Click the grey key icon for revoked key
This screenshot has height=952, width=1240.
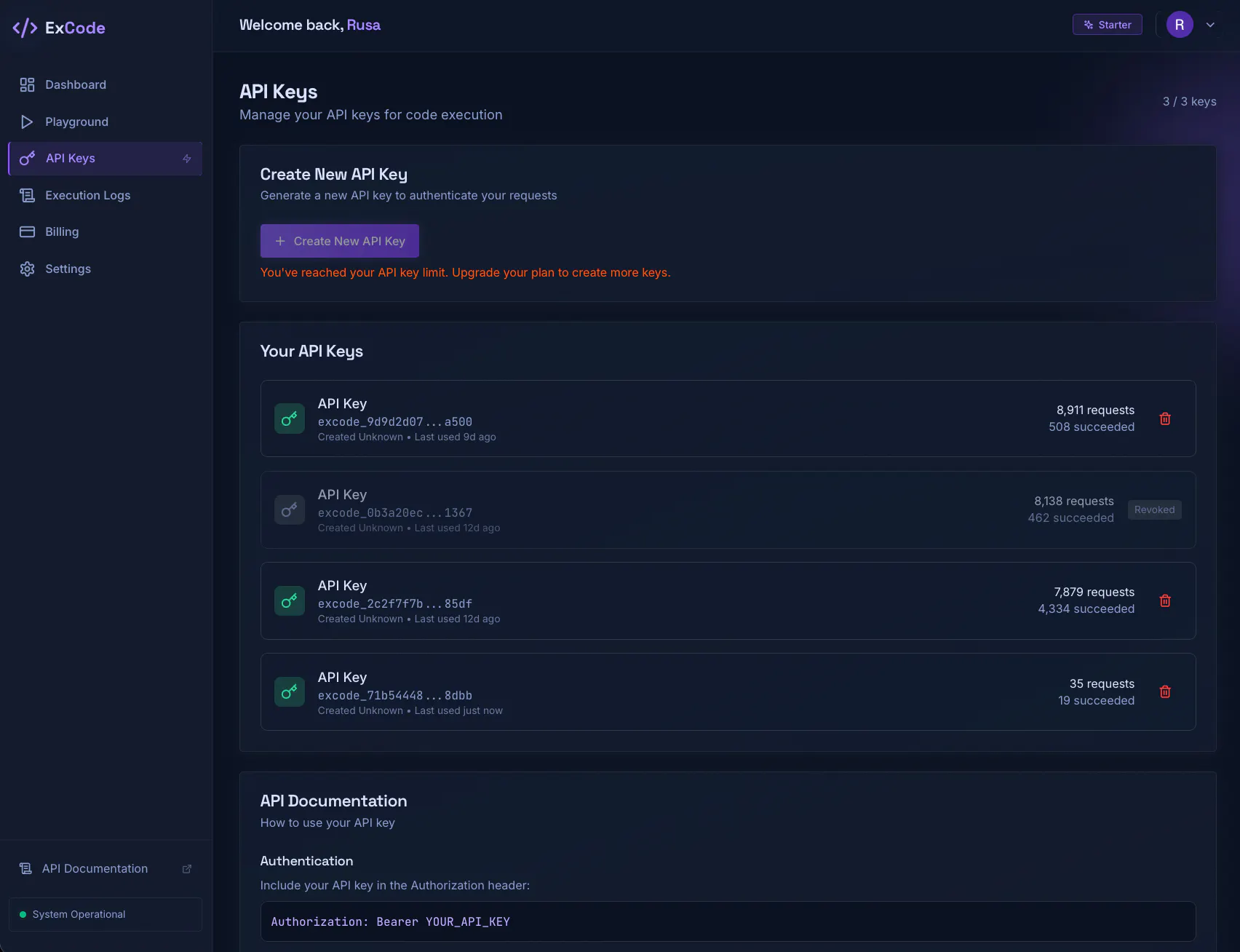290,509
